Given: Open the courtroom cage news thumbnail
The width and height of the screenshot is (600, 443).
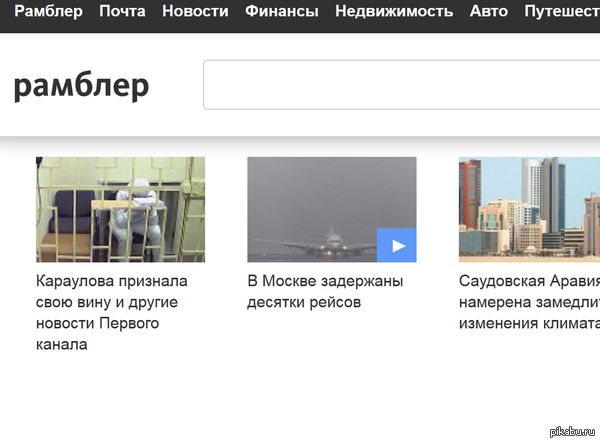Looking at the screenshot, I should (120, 209).
